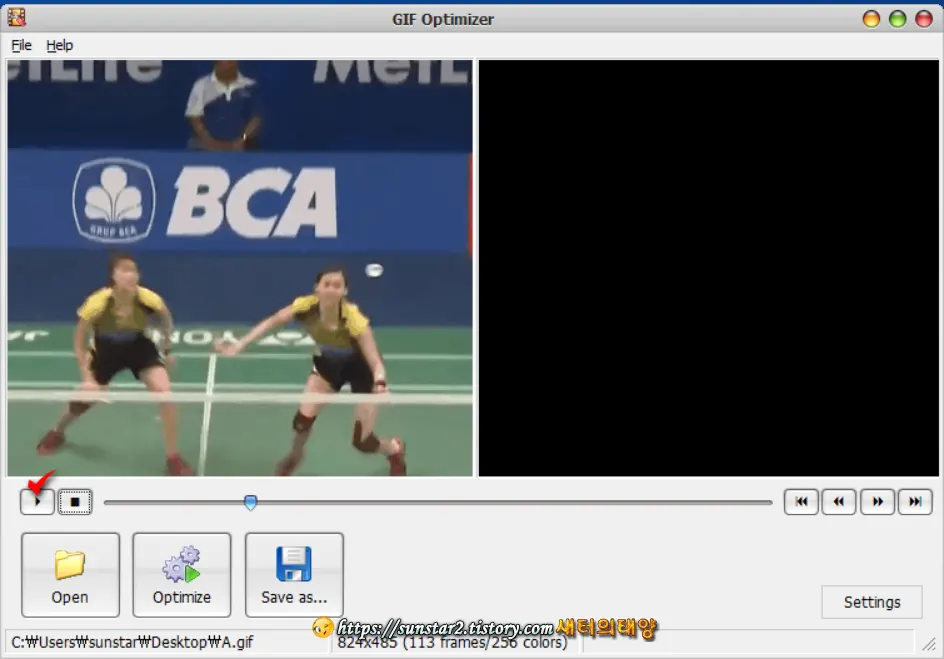This screenshot has width=944, height=659.
Task: Step forward one frame
Action: click(x=877, y=502)
